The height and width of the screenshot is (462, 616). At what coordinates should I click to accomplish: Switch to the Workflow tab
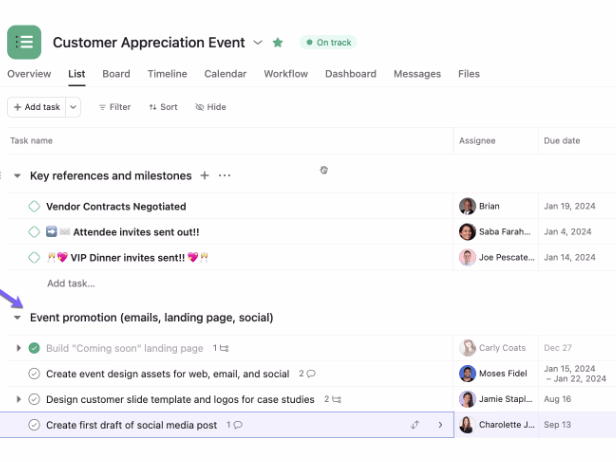point(286,74)
